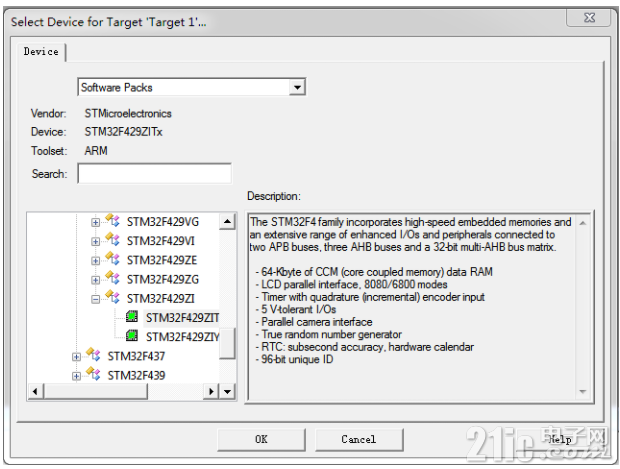Select the STM32F429ZG tree row
Image resolution: width=620 pixels, height=469 pixels.
[163, 280]
